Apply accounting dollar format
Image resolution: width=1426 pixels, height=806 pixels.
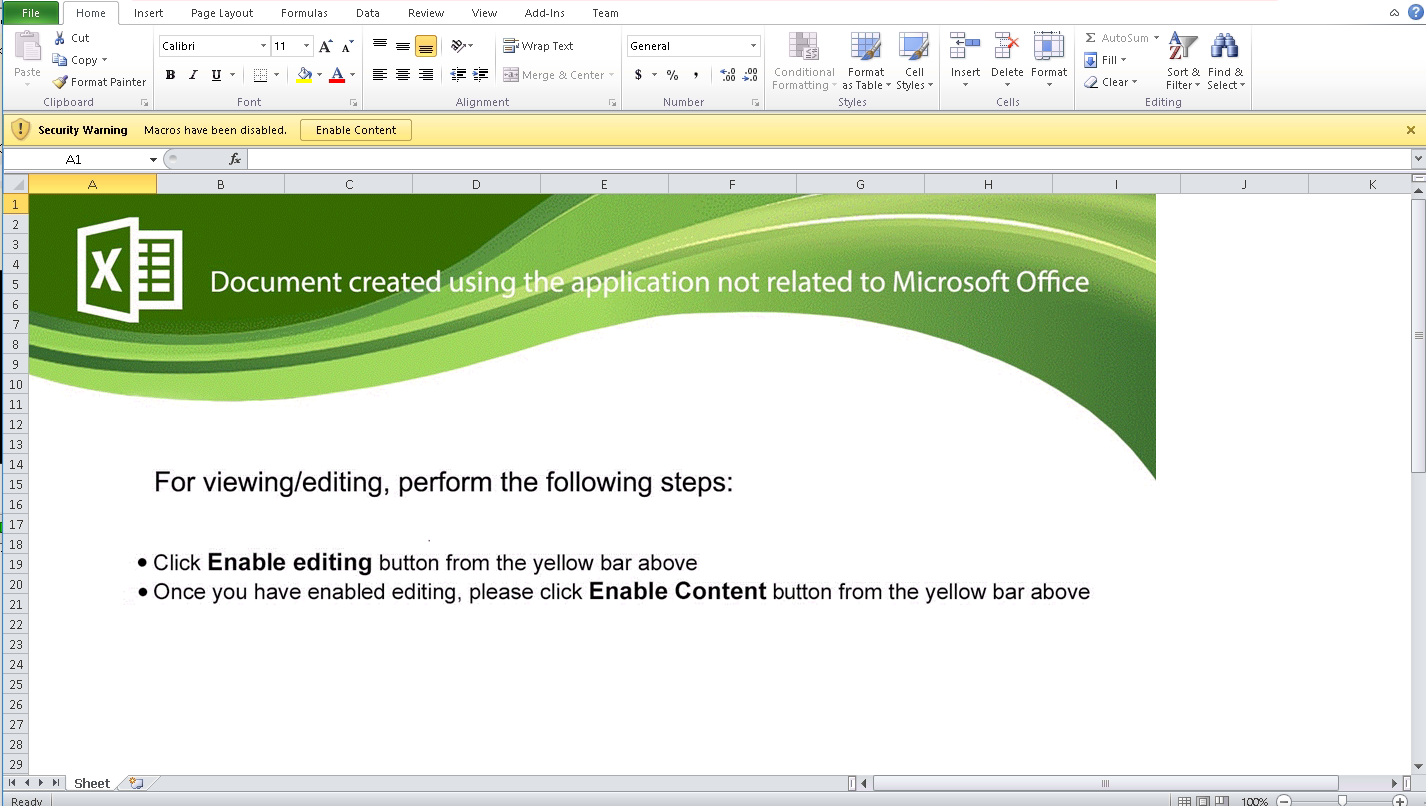638,75
